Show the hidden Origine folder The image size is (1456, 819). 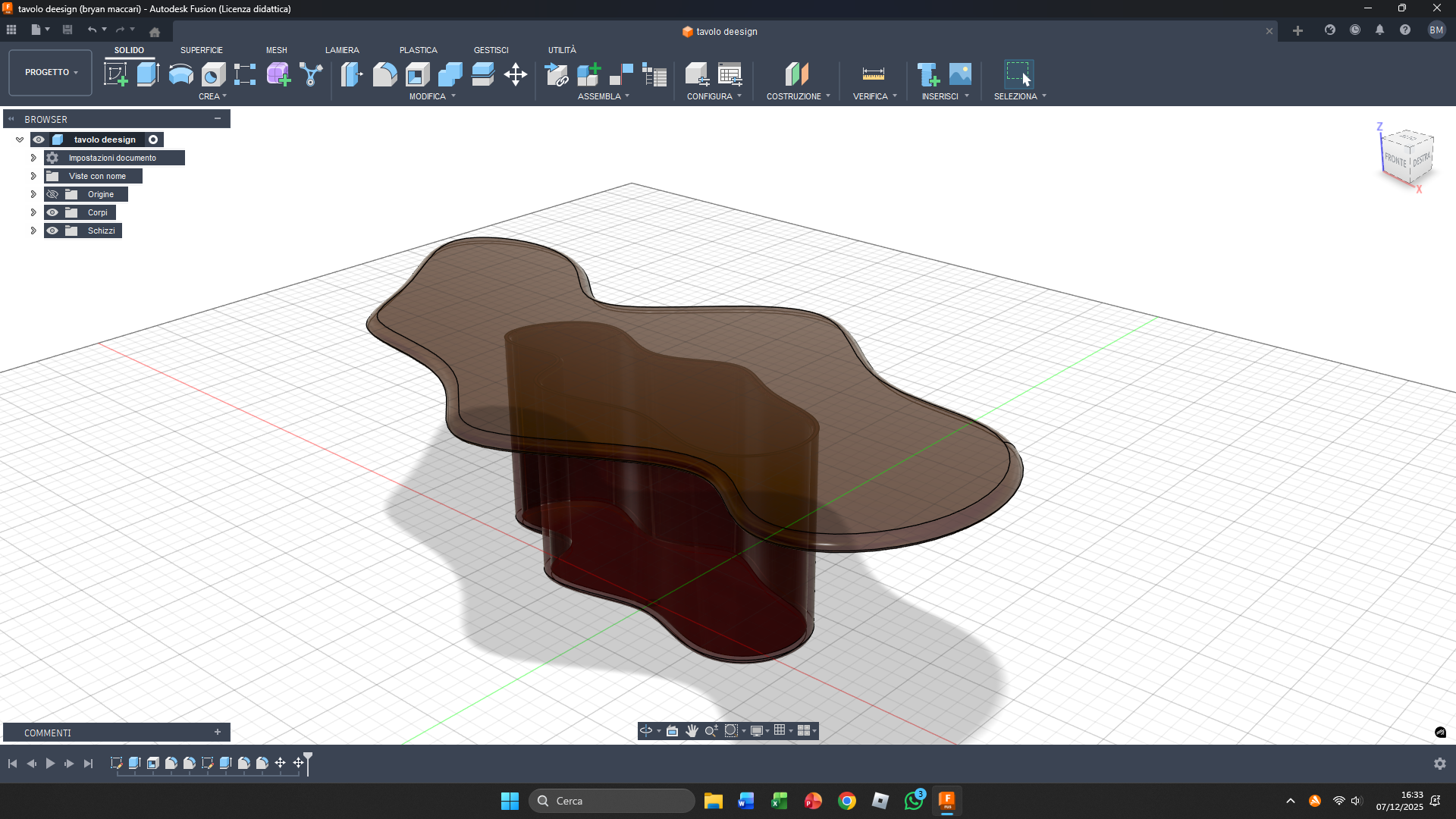point(52,194)
